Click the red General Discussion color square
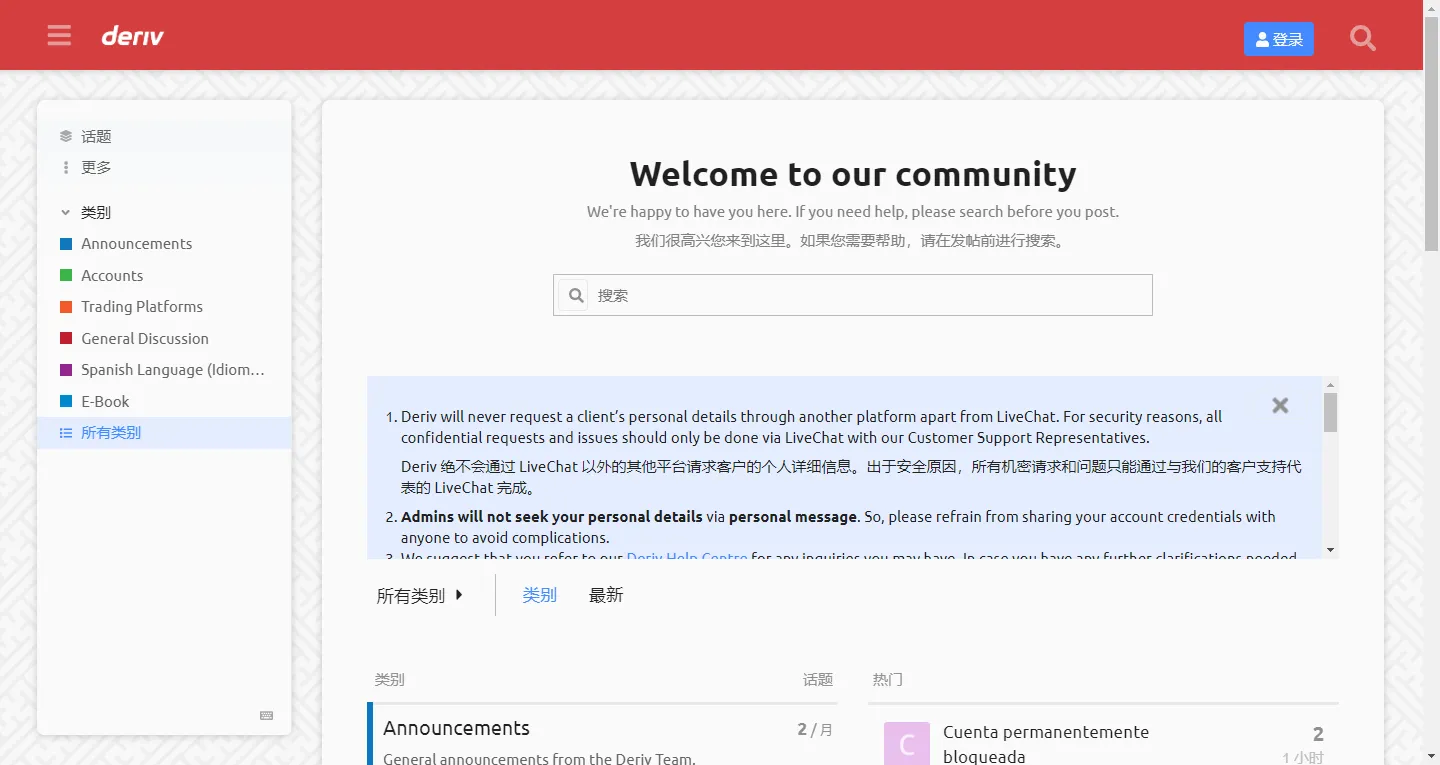This screenshot has height=765, width=1440. [x=66, y=338]
